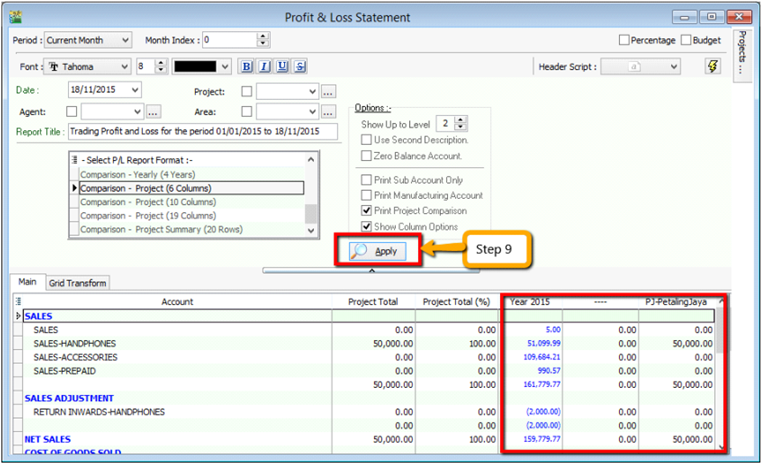
Task: Enable the Percentage checkbox
Action: (625, 40)
